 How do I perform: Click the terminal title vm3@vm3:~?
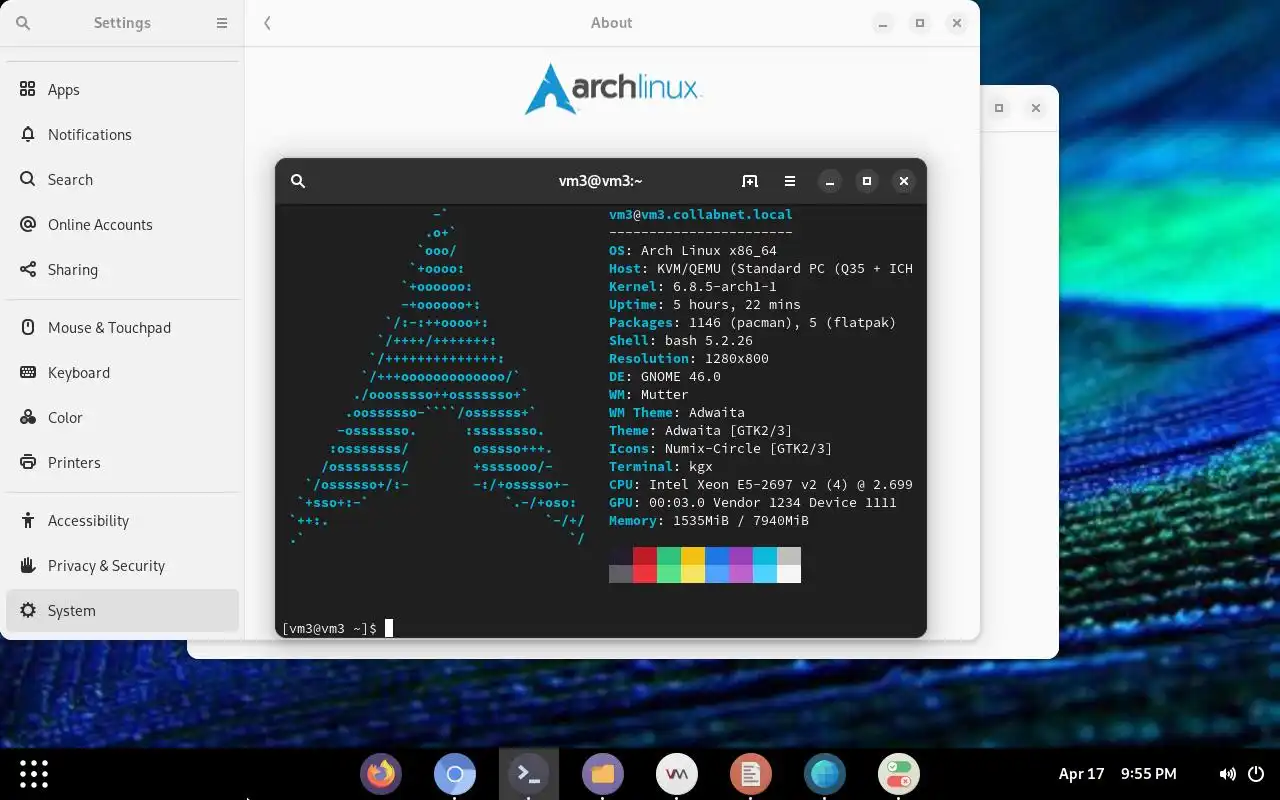coord(600,181)
